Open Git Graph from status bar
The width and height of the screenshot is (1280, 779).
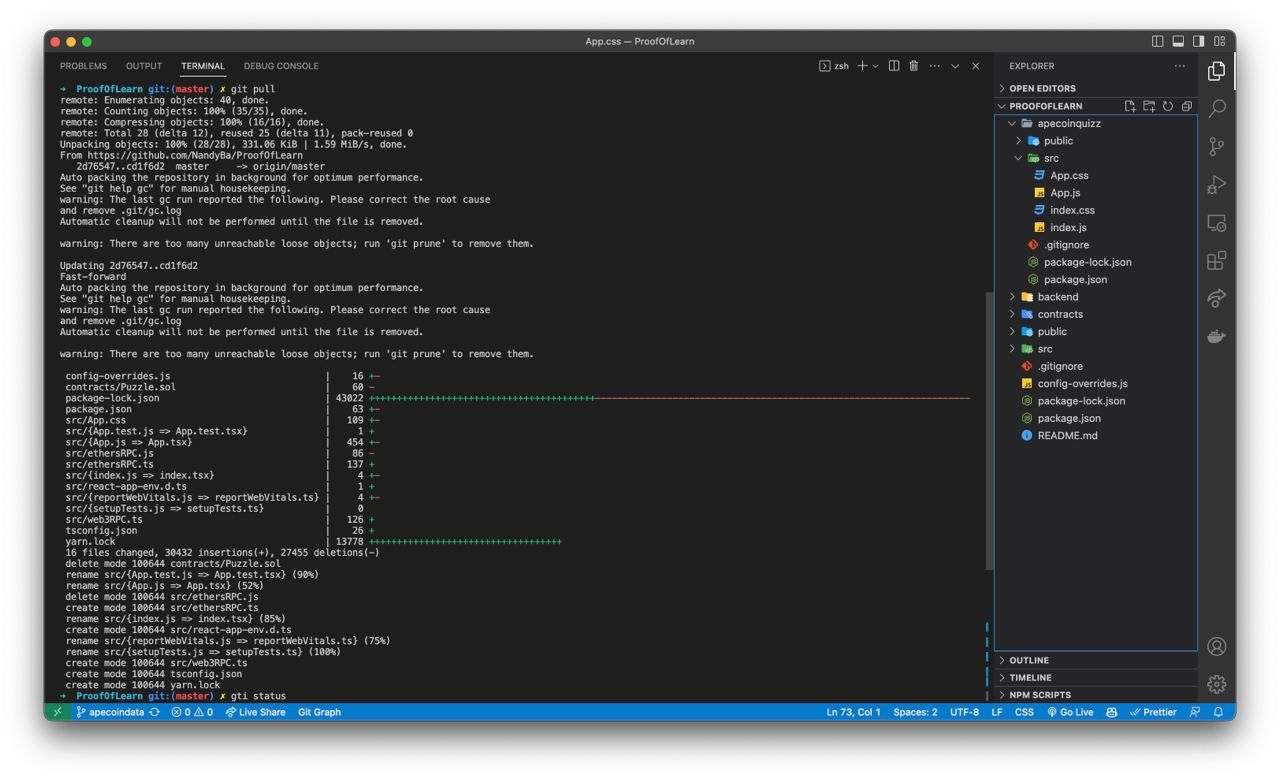tap(319, 712)
